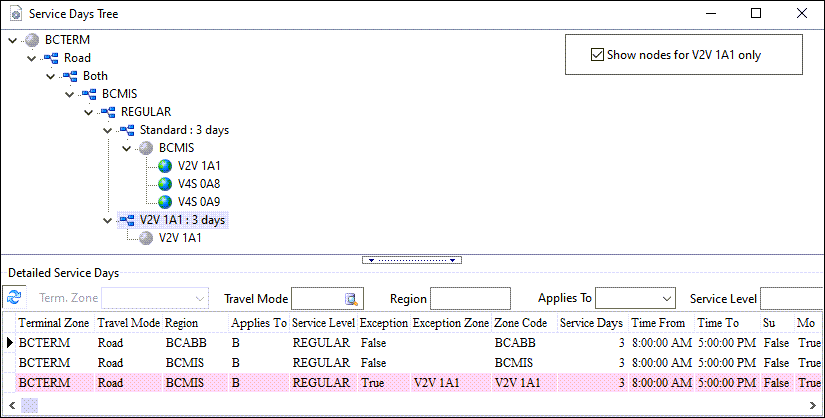Click the globe icon beside V4S 0A9
Image resolution: width=825 pixels, height=418 pixels.
[165, 202]
